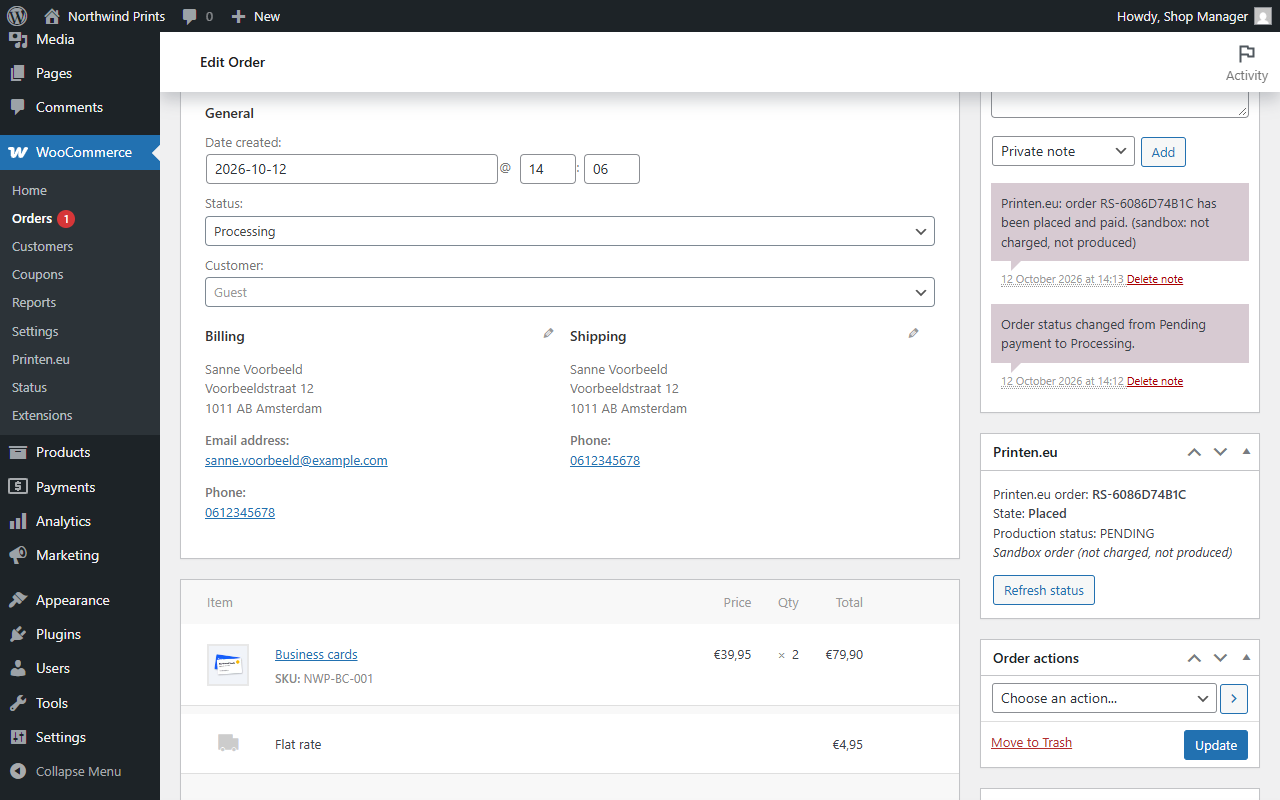1280x800 pixels.
Task: Open the Pages menu
Action: (80, 73)
